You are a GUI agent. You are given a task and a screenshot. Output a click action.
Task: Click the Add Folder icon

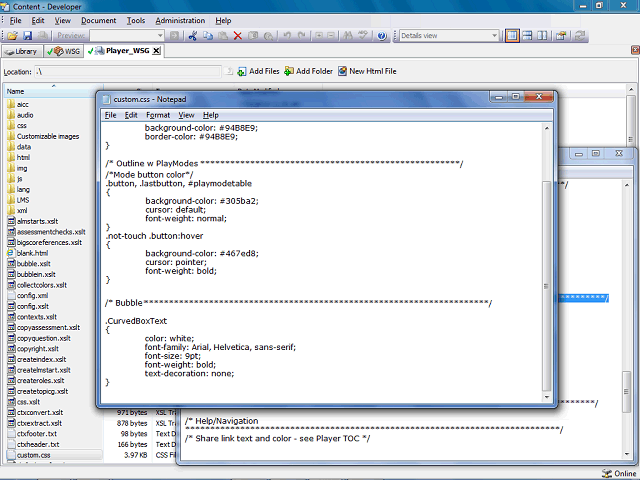tap(289, 71)
